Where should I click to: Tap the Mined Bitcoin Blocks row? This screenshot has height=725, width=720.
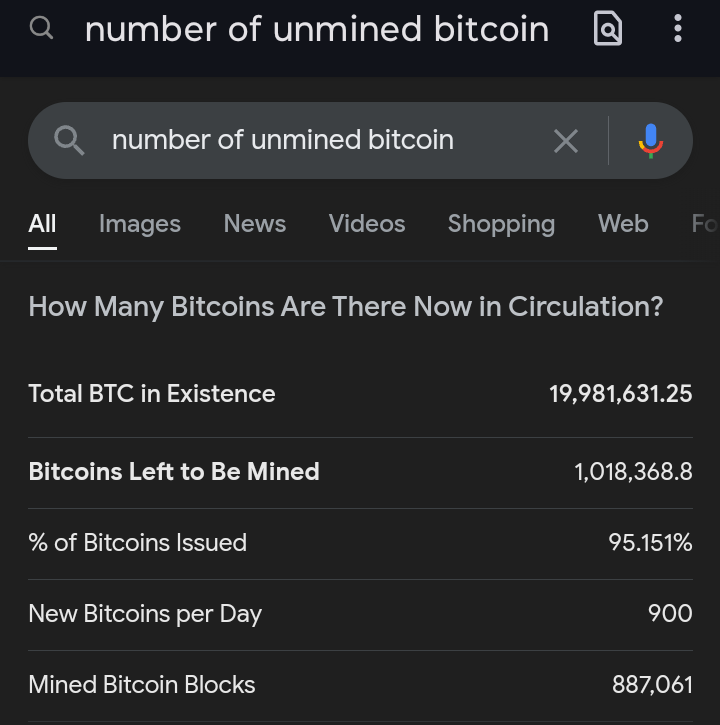360,685
